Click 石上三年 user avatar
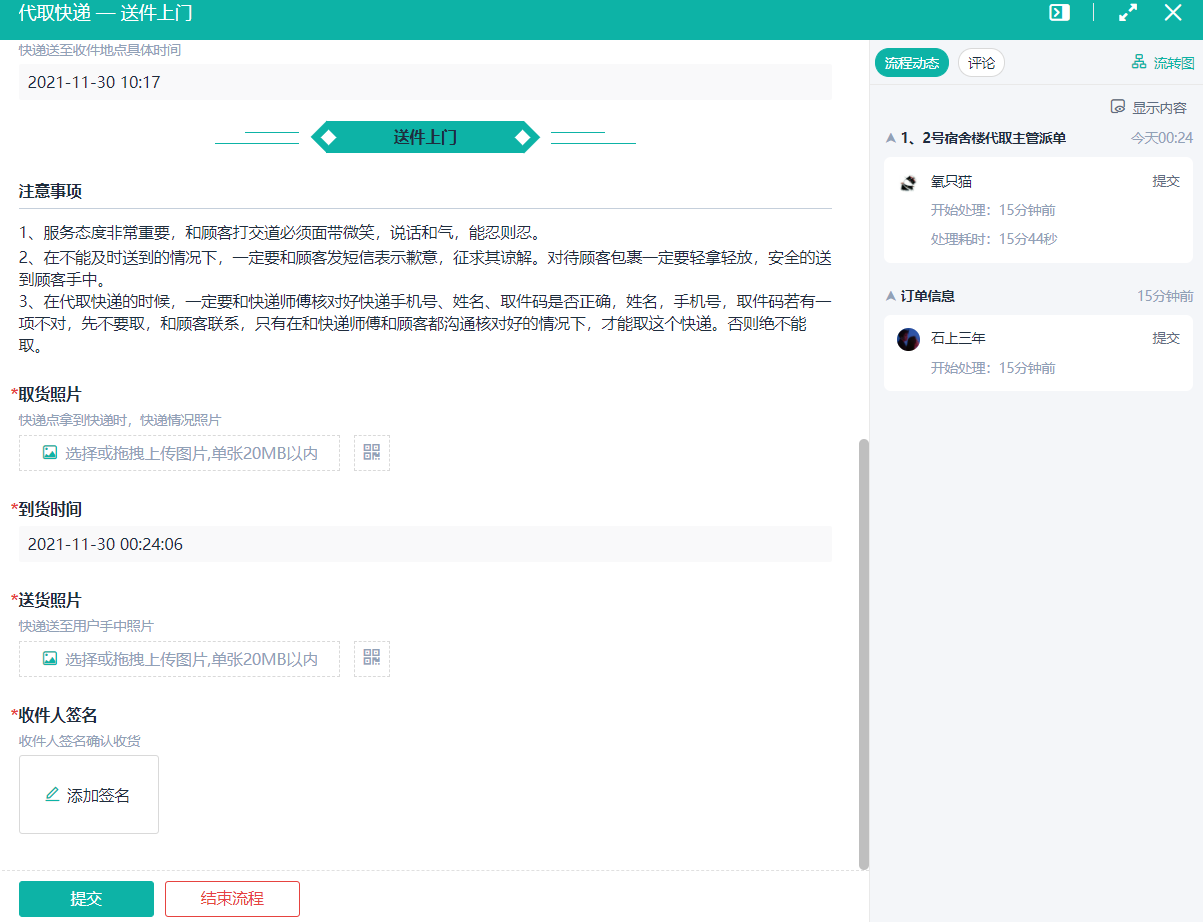Screen dimensions: 1203x922 pyautogui.click(x=908, y=339)
